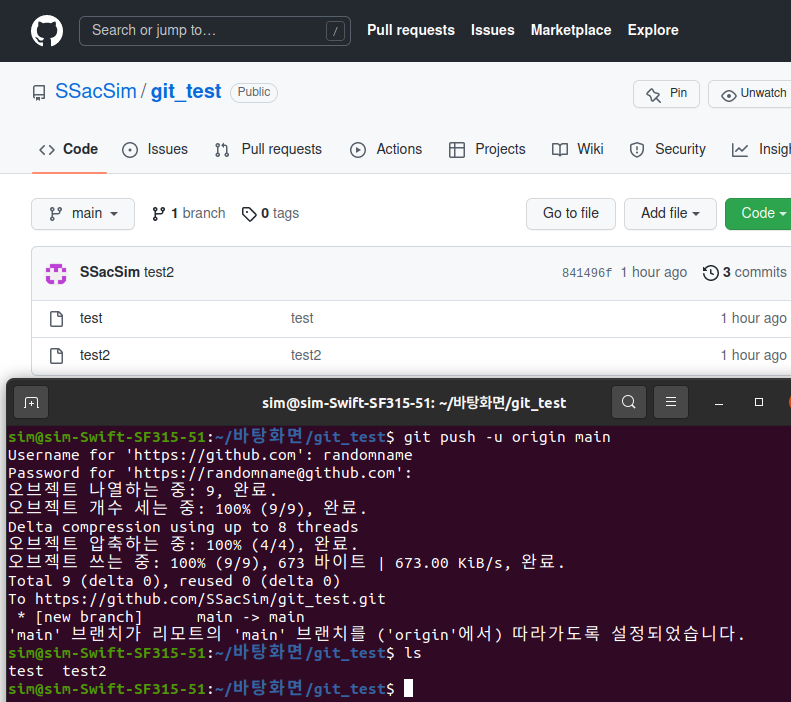This screenshot has height=702, width=791.
Task: Open the file named test
Action: [91, 318]
